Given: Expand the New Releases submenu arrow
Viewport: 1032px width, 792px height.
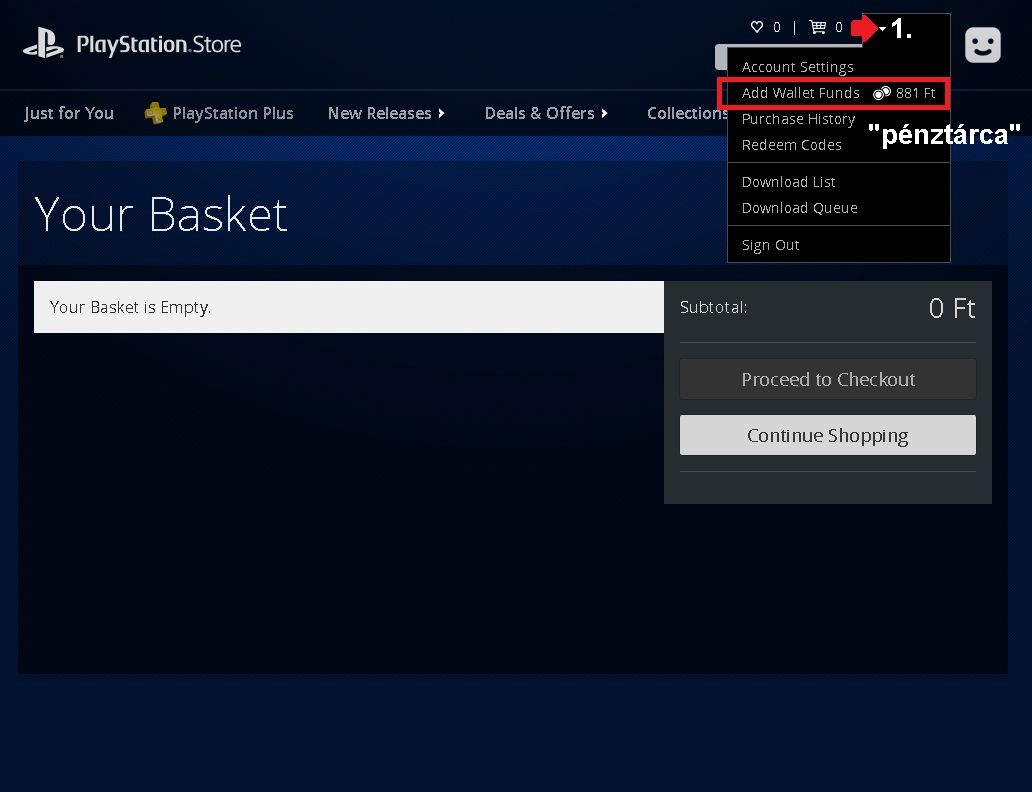Looking at the screenshot, I should coord(442,114).
